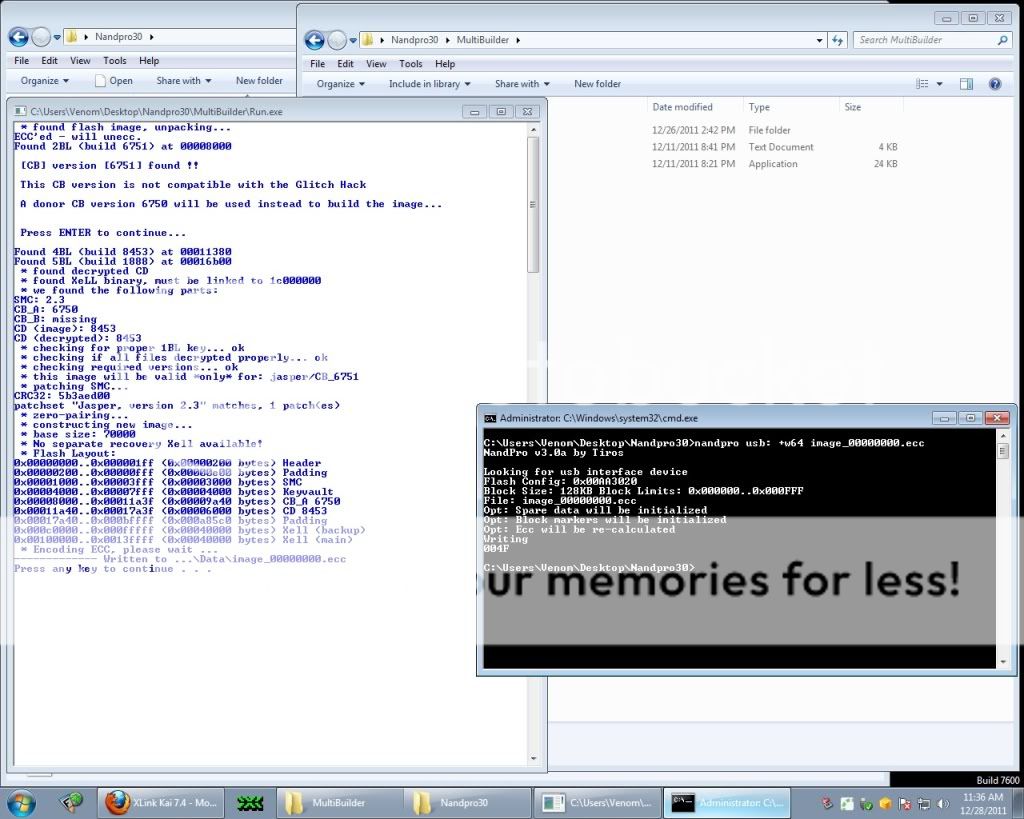Sort files by Date modified column

682,107
